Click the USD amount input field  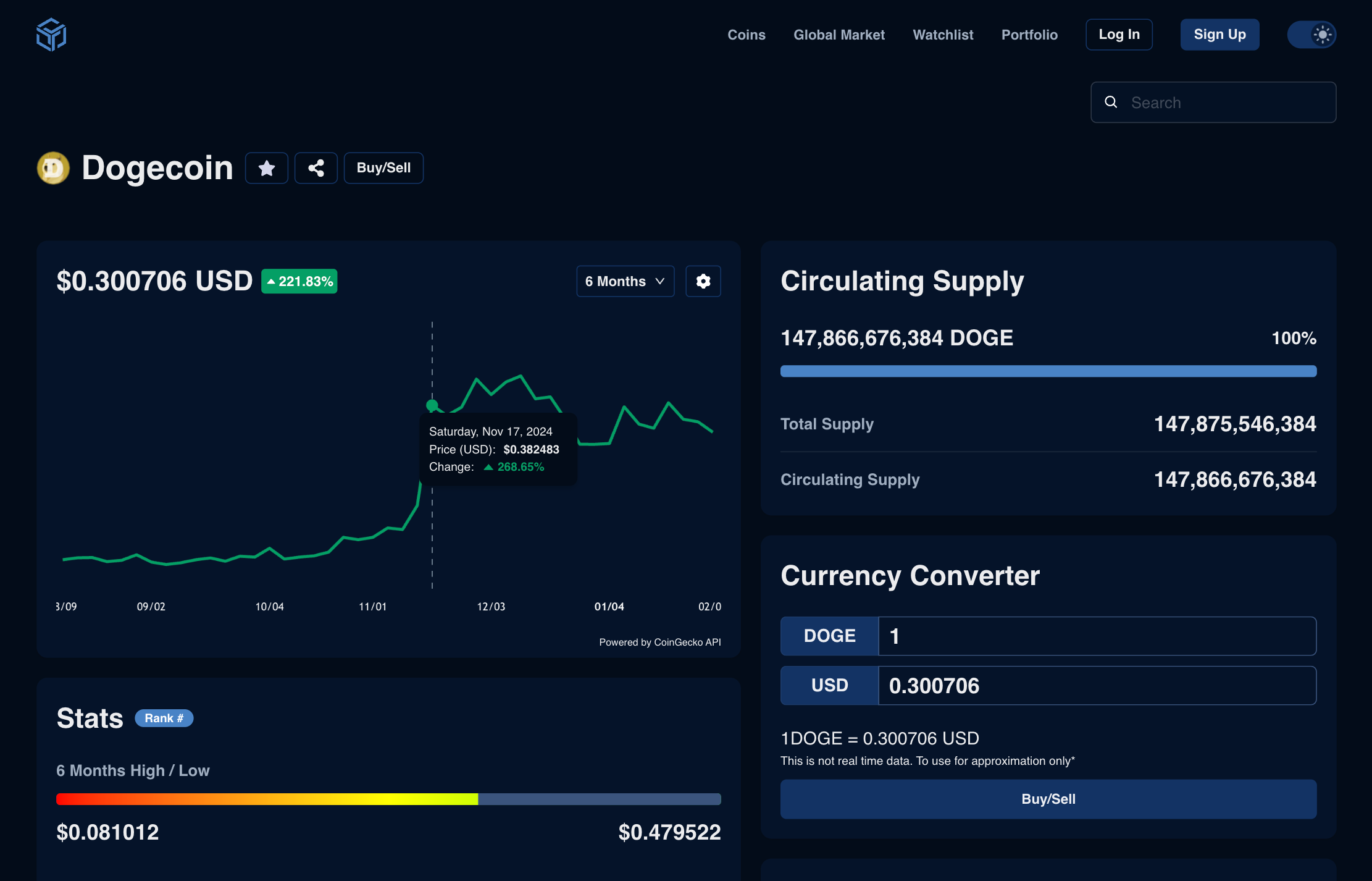1097,686
